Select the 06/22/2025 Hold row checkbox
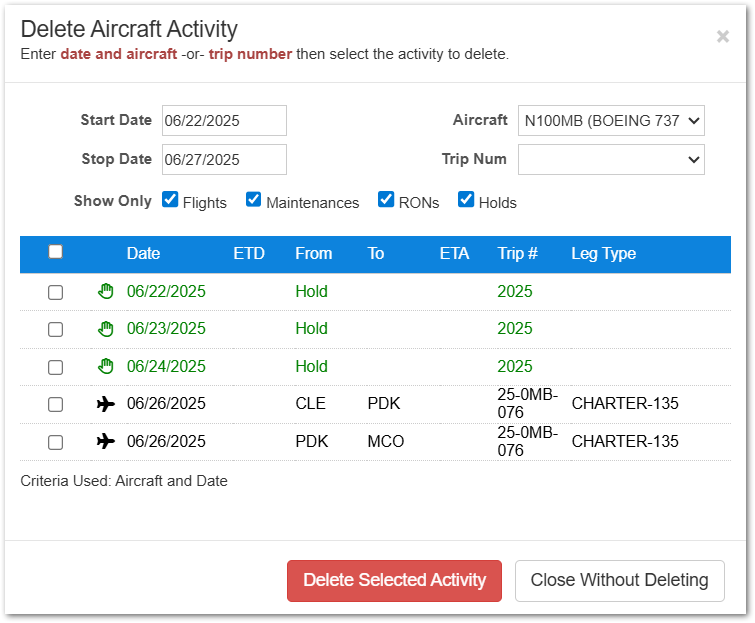 point(56,292)
